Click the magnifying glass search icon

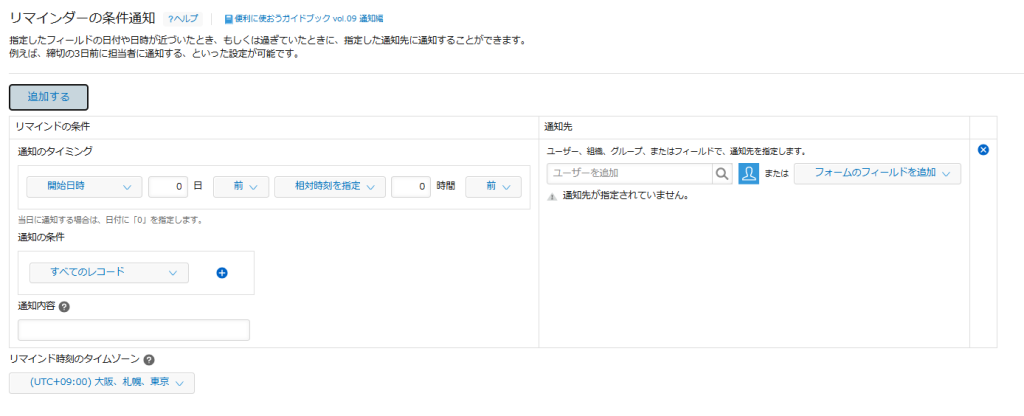(721, 173)
